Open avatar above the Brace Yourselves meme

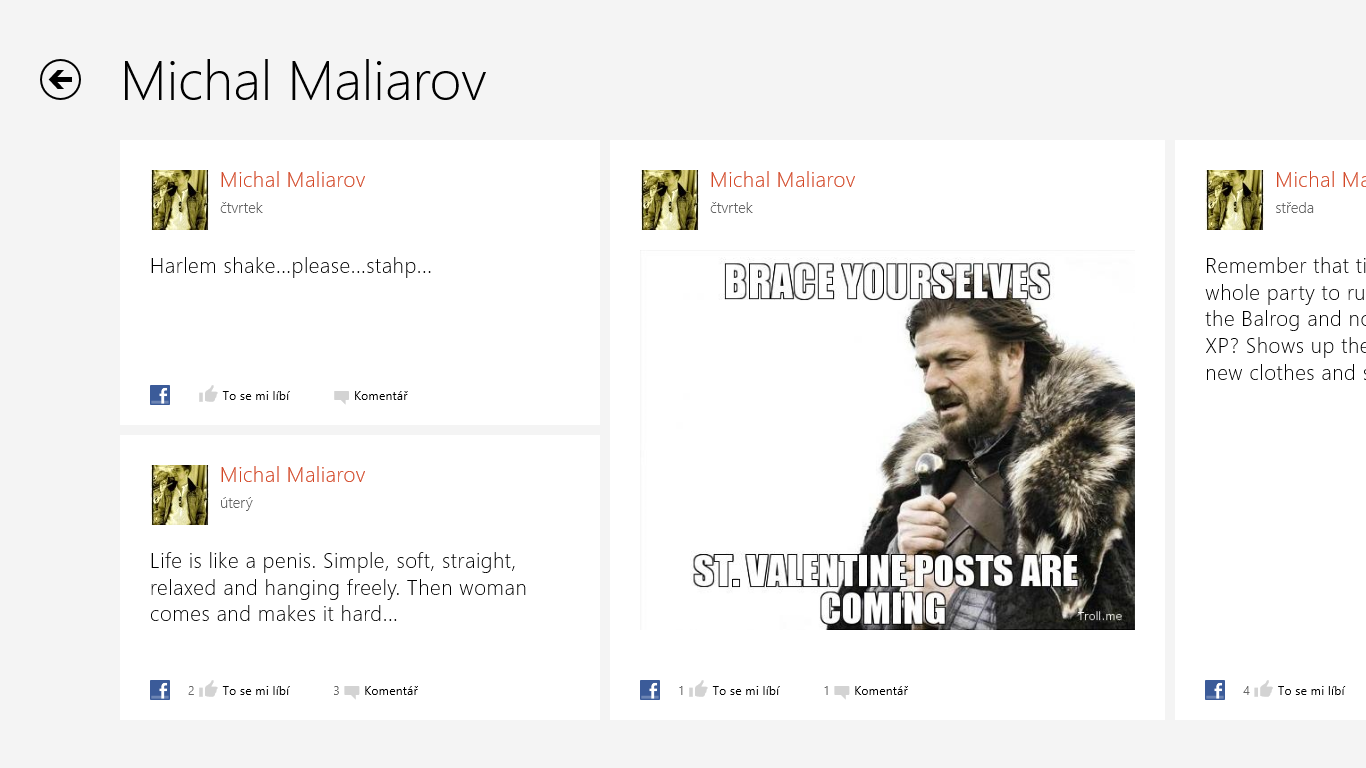[x=670, y=200]
